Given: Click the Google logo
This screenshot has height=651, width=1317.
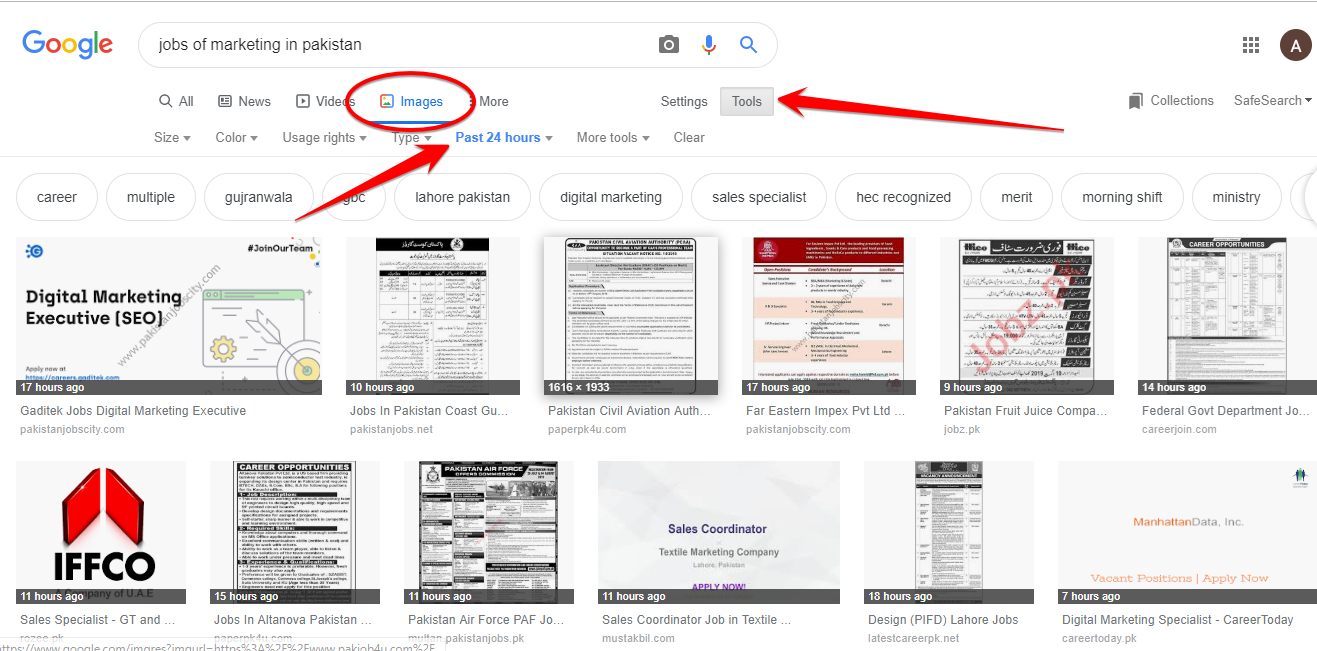Looking at the screenshot, I should point(68,44).
